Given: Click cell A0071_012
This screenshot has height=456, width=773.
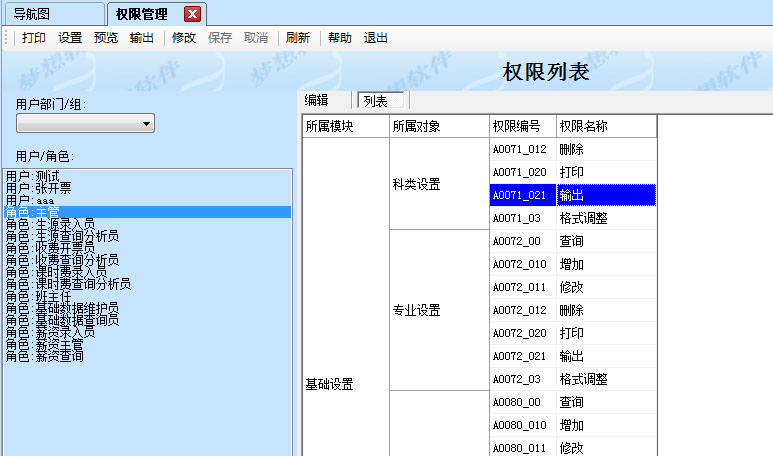Looking at the screenshot, I should click(x=523, y=149).
